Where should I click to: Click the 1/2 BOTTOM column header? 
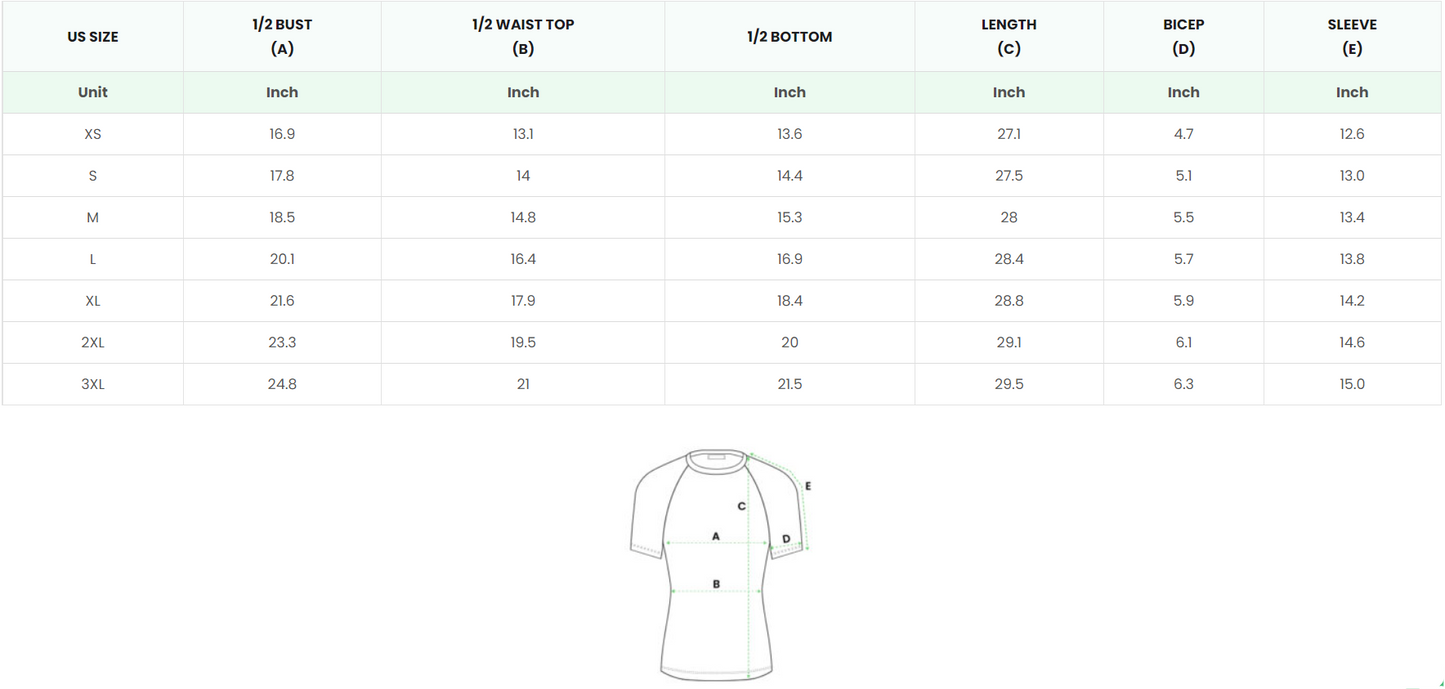[x=789, y=37]
